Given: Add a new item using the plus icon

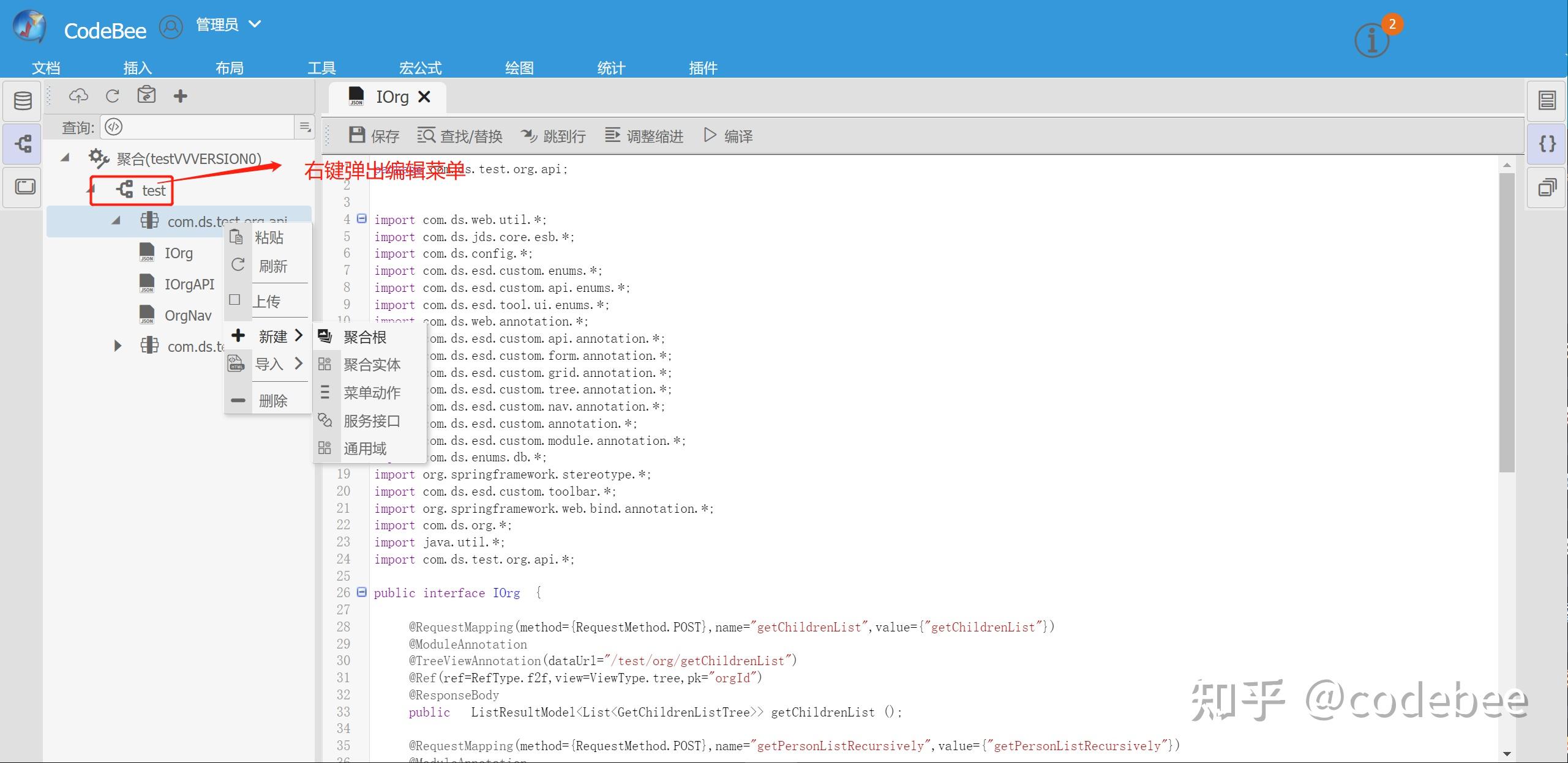Looking at the screenshot, I should point(180,95).
